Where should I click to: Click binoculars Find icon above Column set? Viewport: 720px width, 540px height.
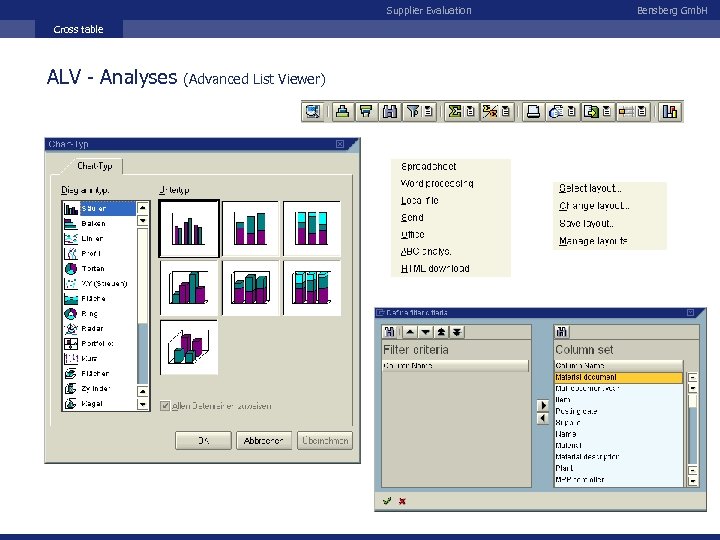click(x=562, y=332)
